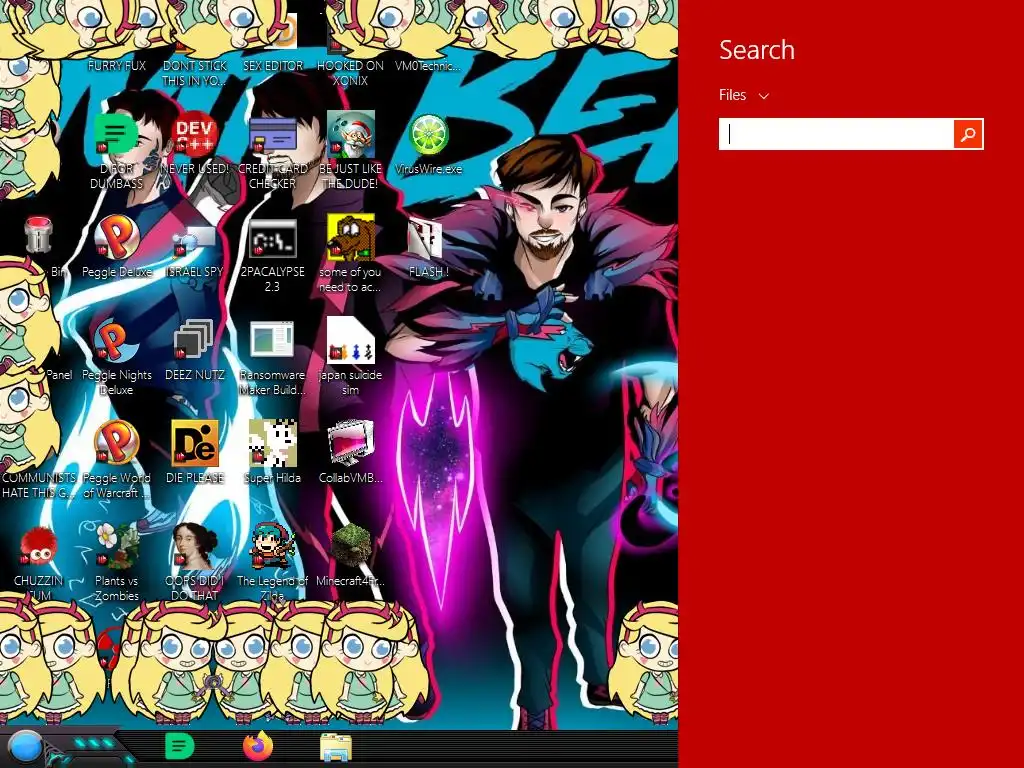
Task: Open the 'OOPS DID I DO THAT' portrait icon
Action: coord(195,546)
